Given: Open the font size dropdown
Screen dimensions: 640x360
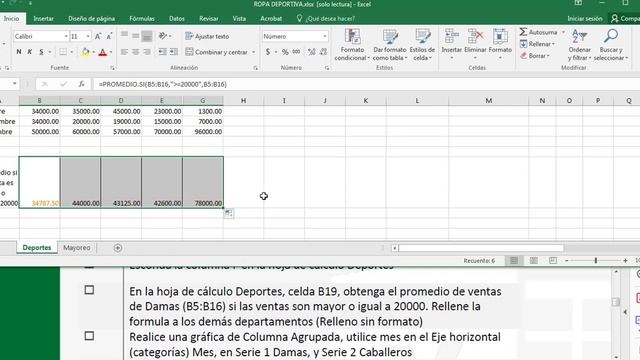Looking at the screenshot, I should 88,36.
